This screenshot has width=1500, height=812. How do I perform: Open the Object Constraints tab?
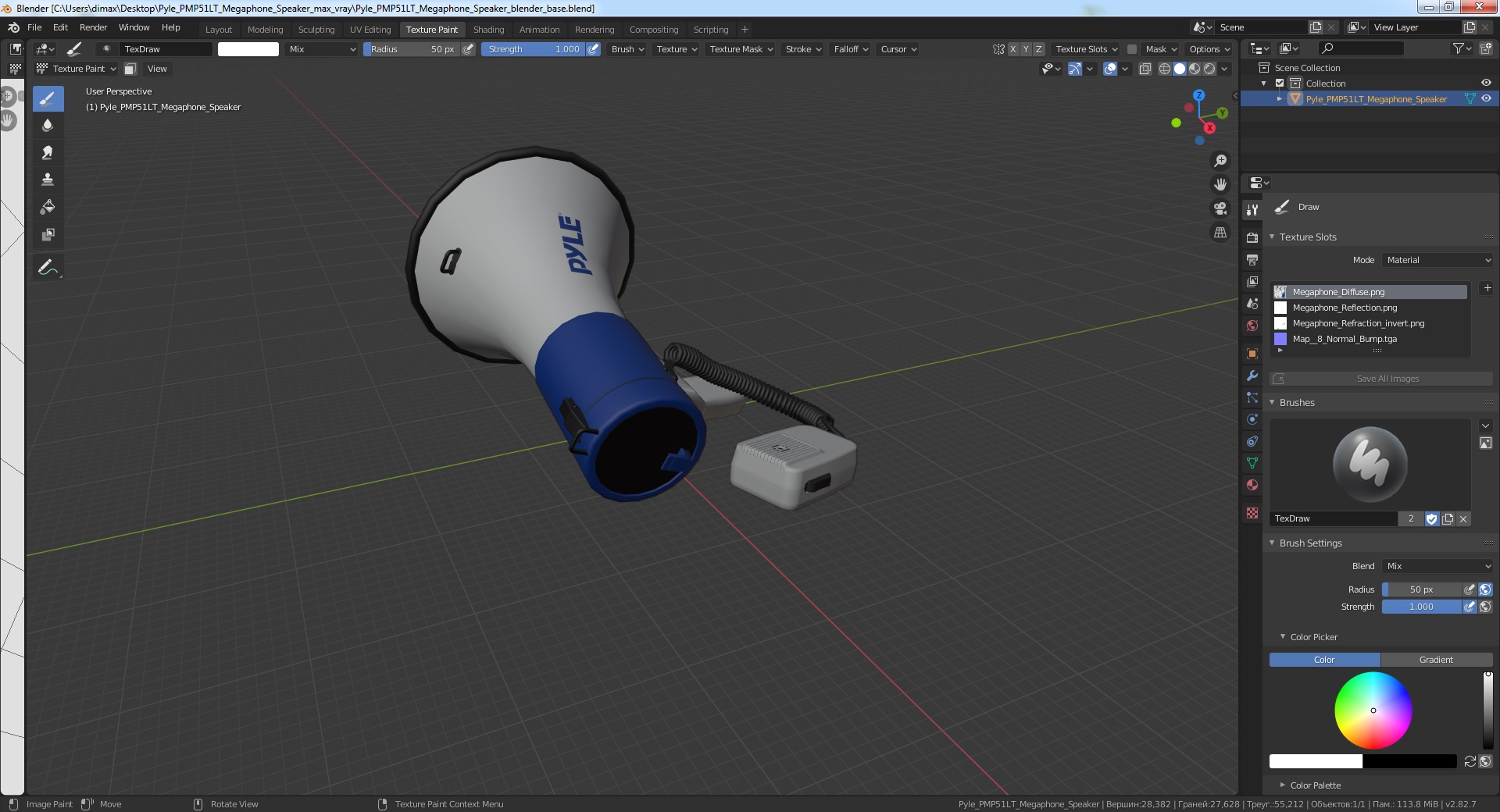[x=1252, y=441]
